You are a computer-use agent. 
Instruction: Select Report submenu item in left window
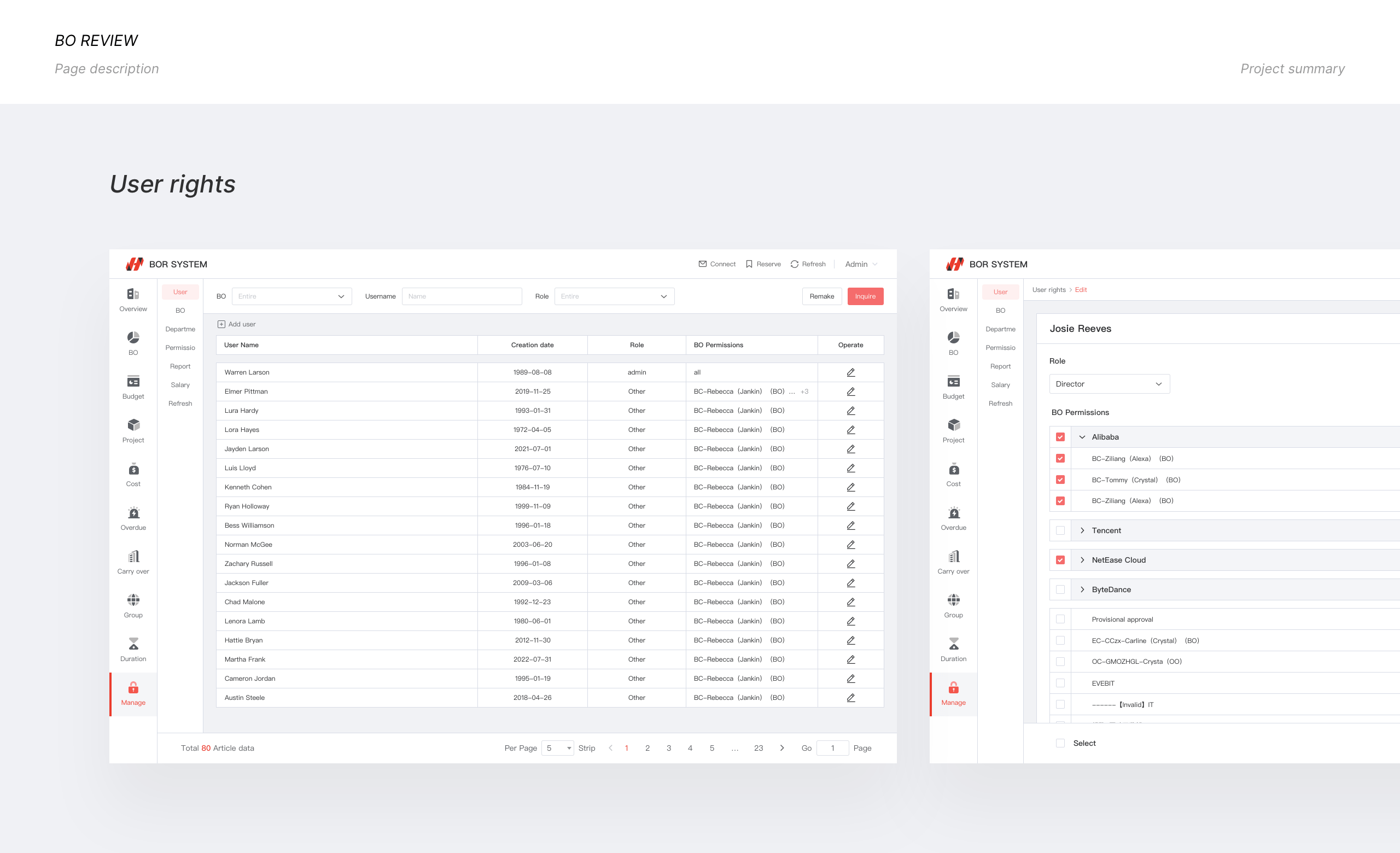coord(180,366)
